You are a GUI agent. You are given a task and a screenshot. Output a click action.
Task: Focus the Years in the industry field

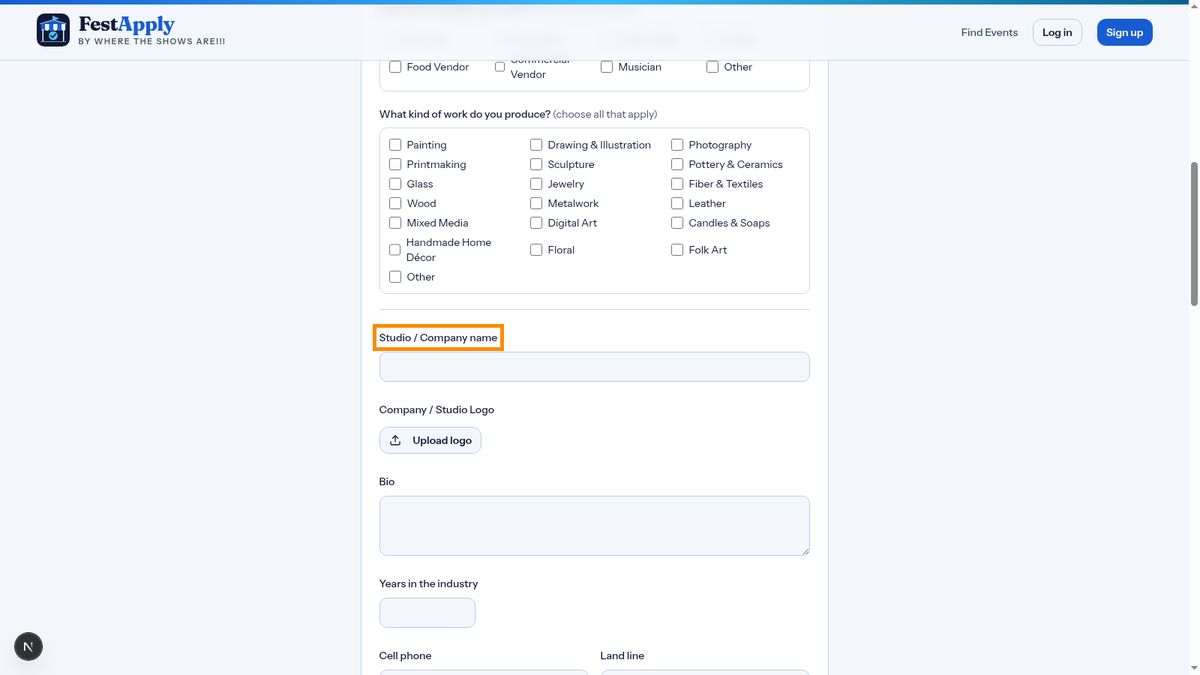(x=427, y=613)
